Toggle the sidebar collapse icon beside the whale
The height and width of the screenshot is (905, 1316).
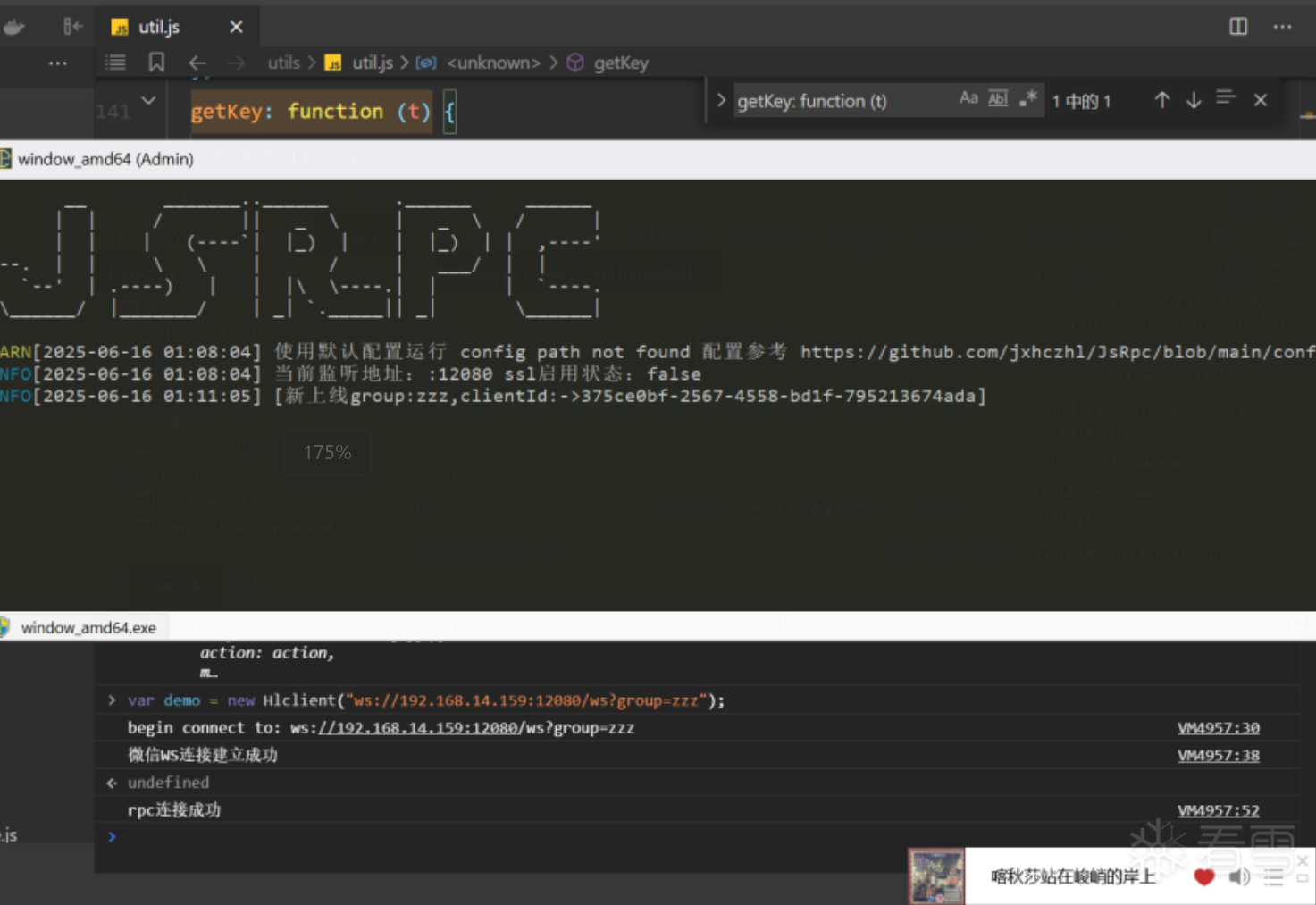(x=73, y=27)
